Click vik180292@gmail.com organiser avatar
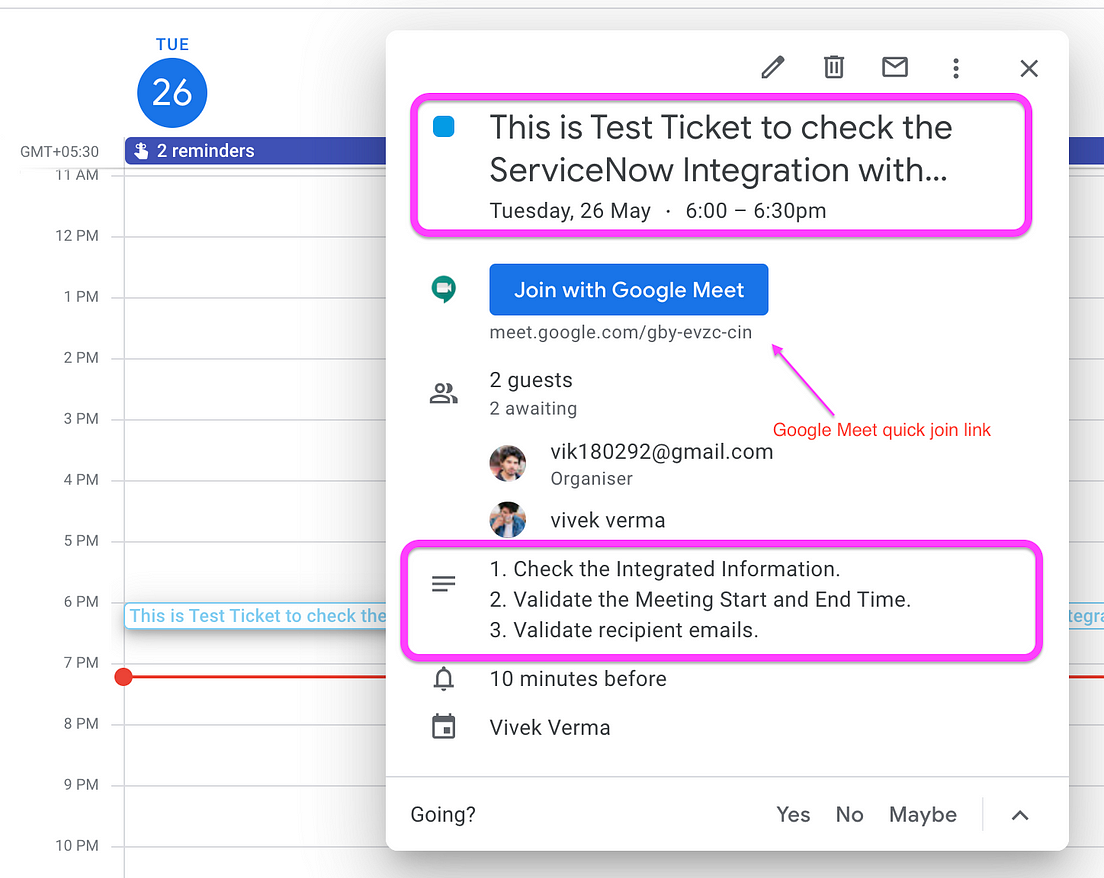Screen dimensions: 1104x878 507,463
